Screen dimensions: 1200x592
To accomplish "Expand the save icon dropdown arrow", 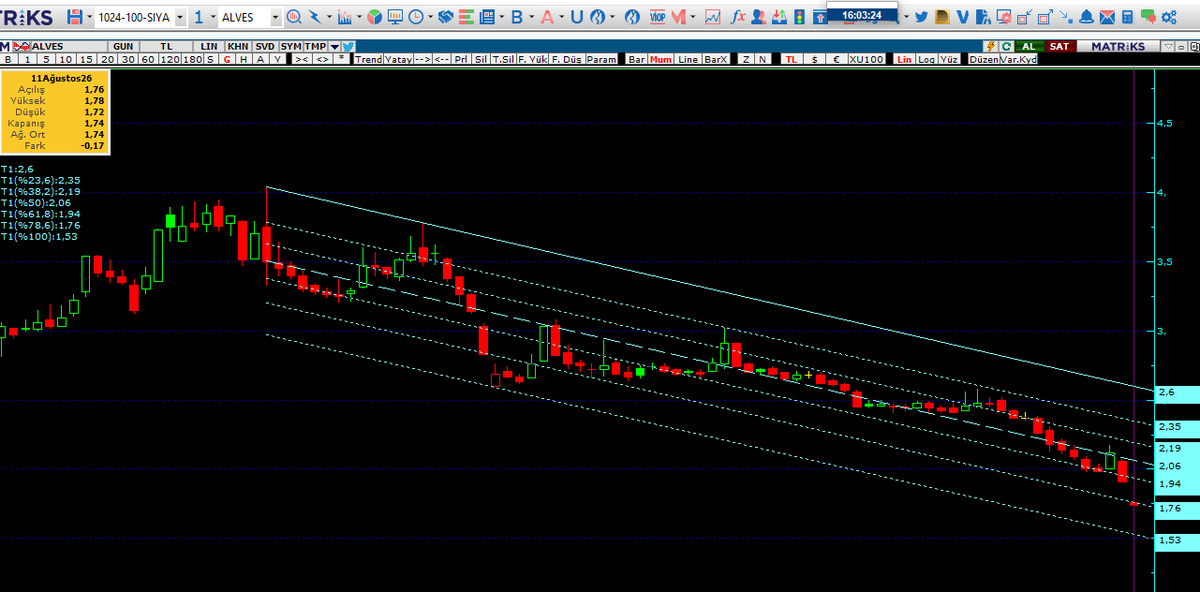I will (x=89, y=17).
